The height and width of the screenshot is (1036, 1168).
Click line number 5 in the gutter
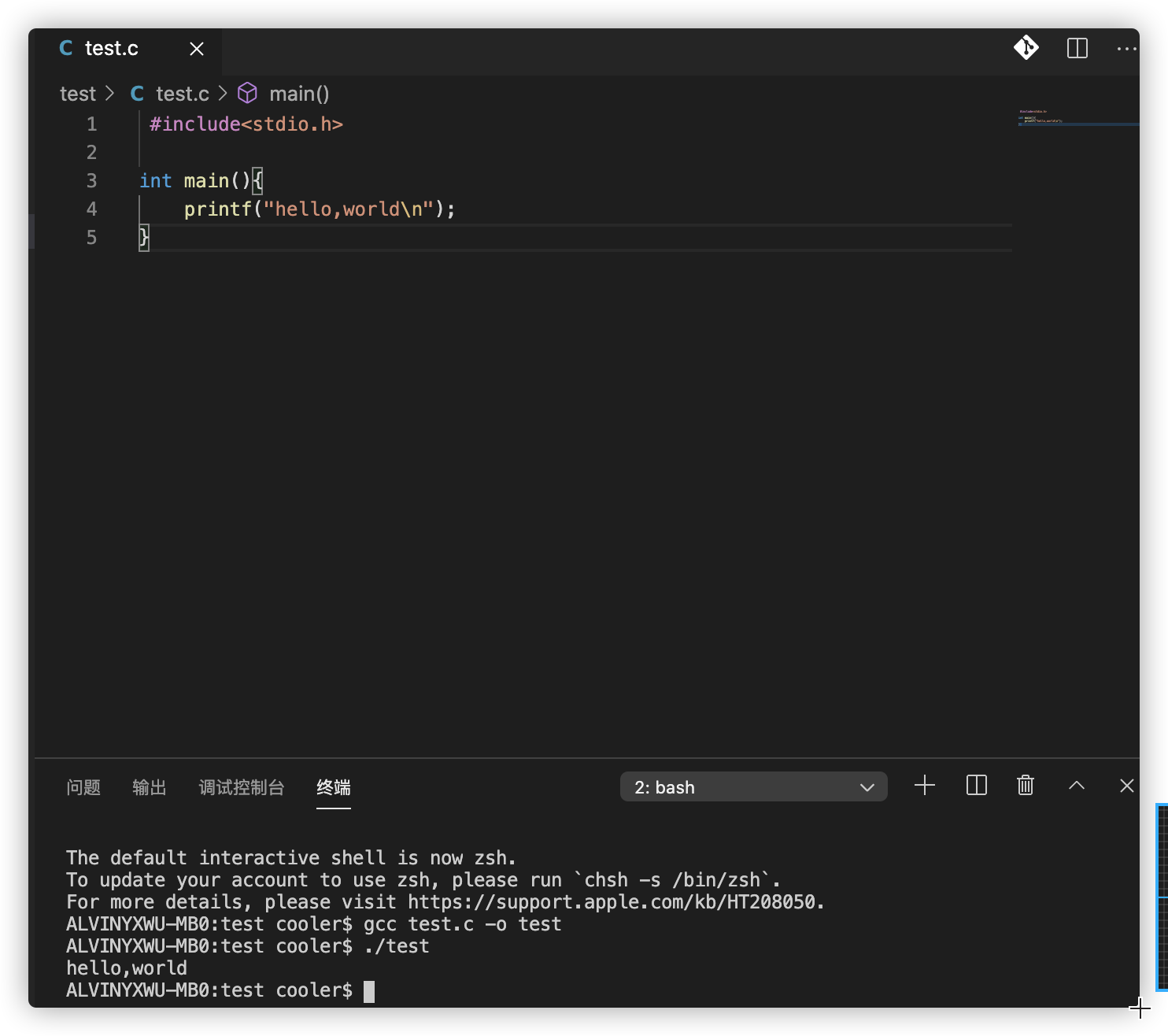pos(92,238)
